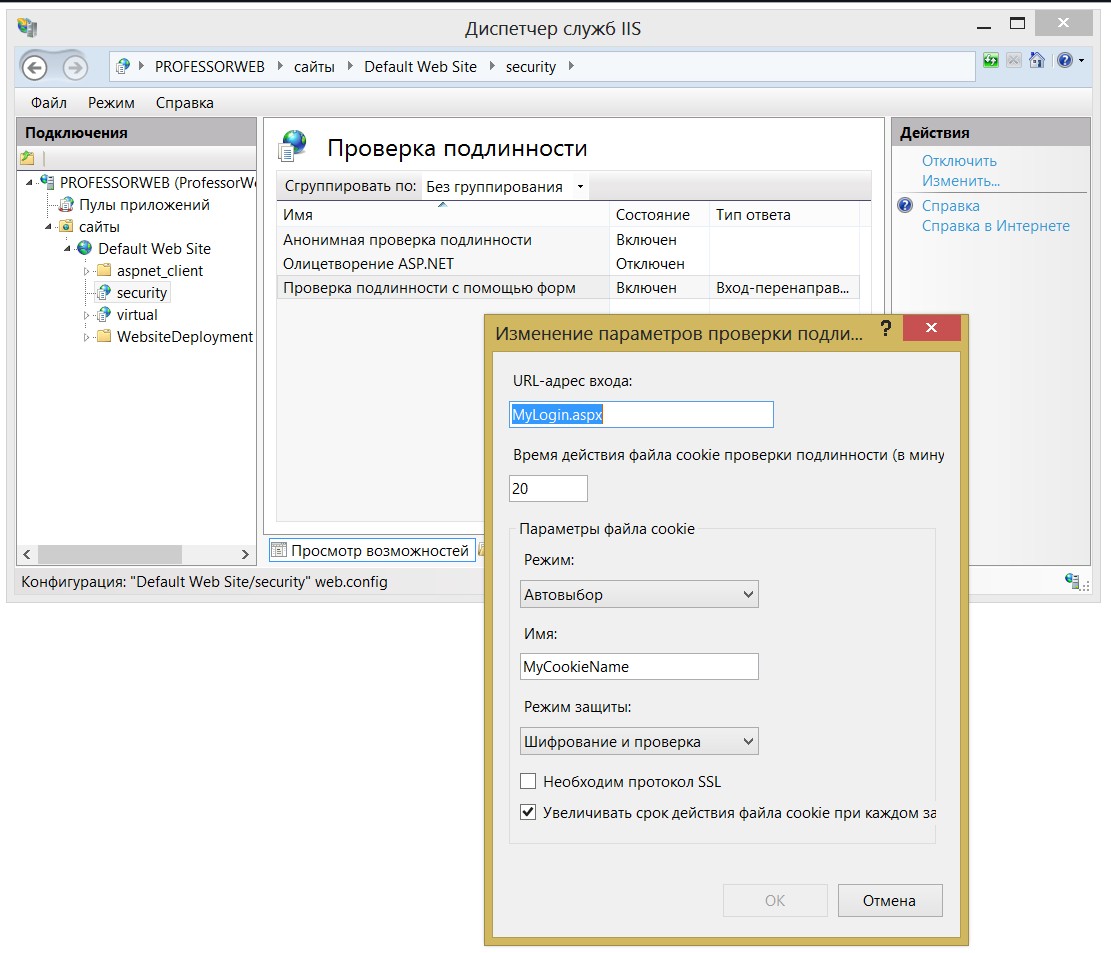Click the URL-адрес входа field
The height and width of the screenshot is (953, 1111).
point(641,415)
